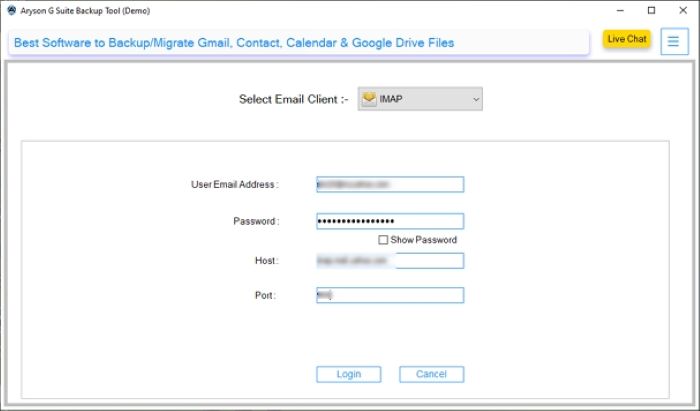Click the Port input field
700x411 pixels.
(390, 295)
